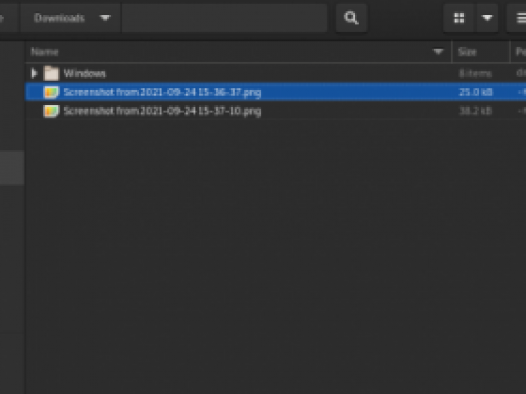This screenshot has width=526, height=394.
Task: Switch to grid view icon
Action: [x=459, y=18]
